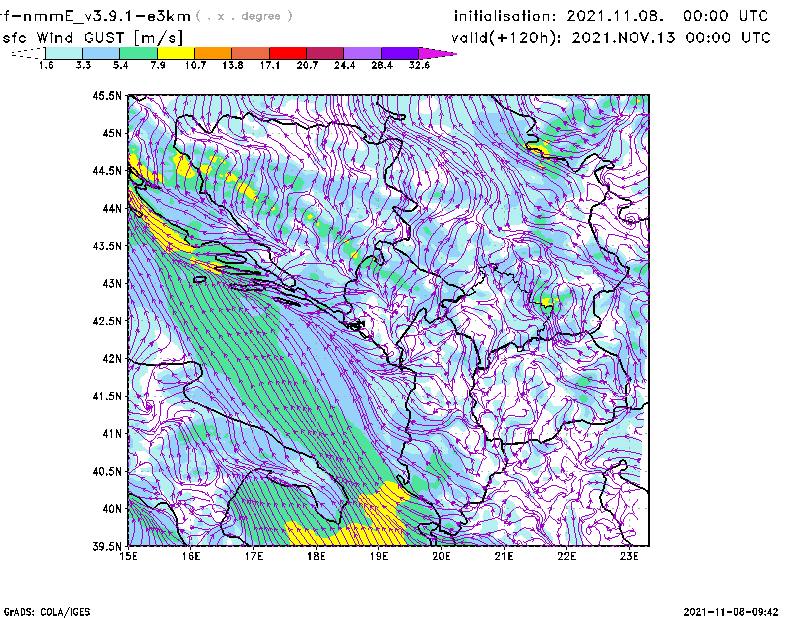
Task: Pick the orange swatch in the color bar
Action: [212, 53]
